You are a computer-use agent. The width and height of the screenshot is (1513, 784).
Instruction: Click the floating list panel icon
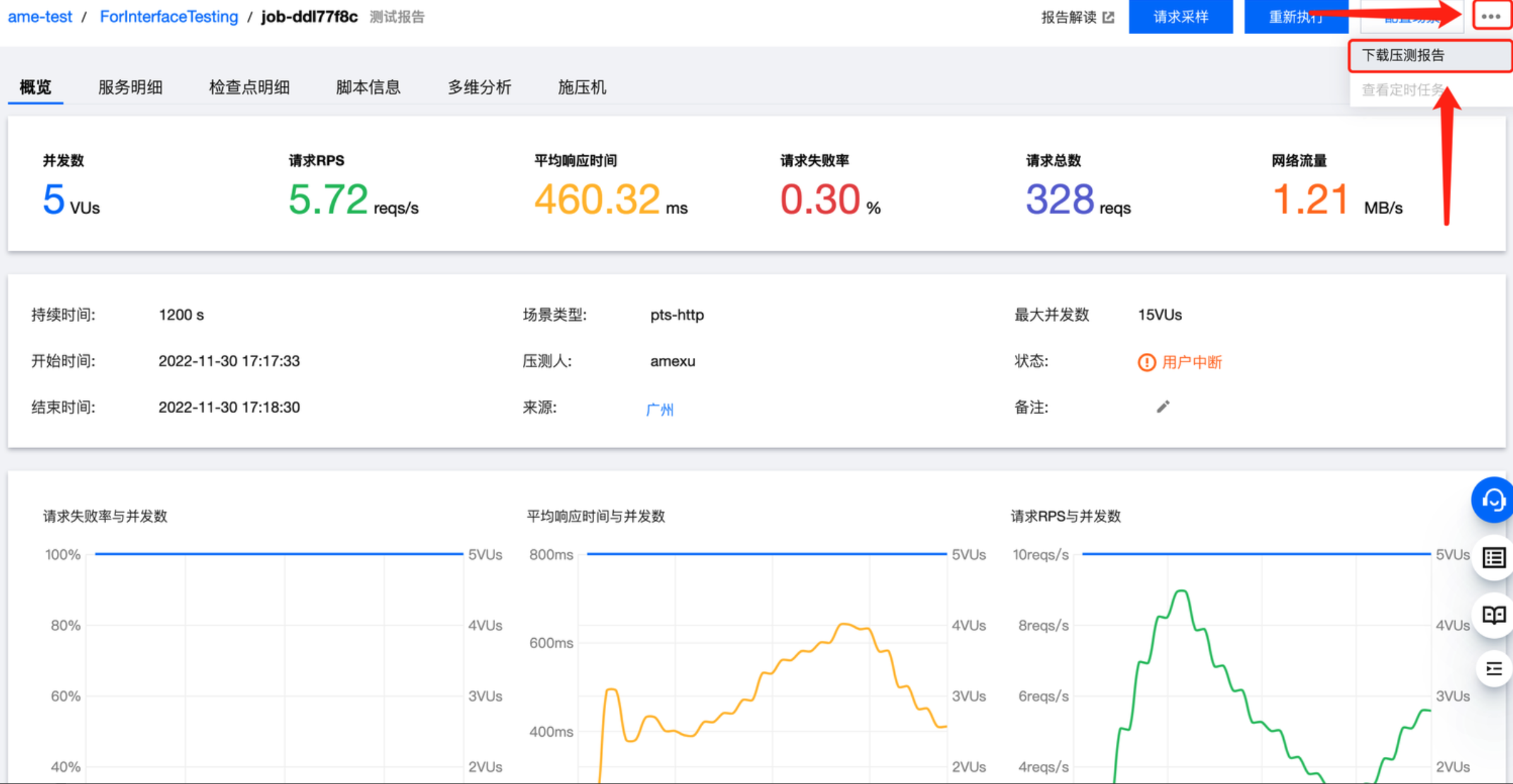point(1493,557)
